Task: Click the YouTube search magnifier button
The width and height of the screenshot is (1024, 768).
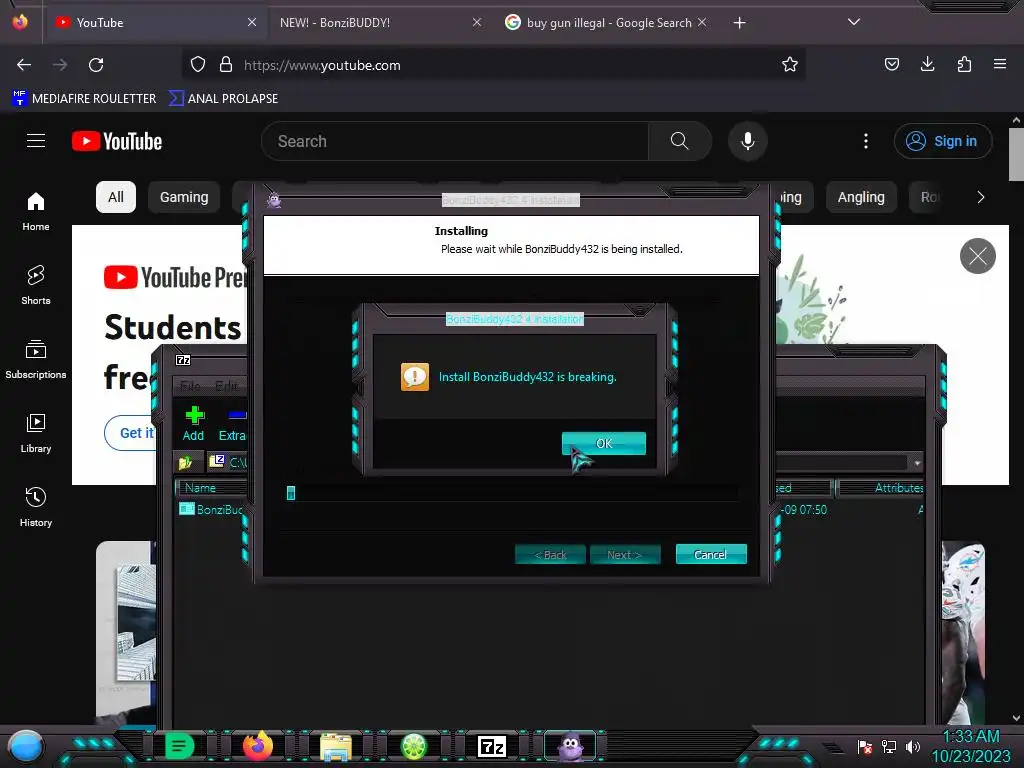Action: tap(680, 141)
